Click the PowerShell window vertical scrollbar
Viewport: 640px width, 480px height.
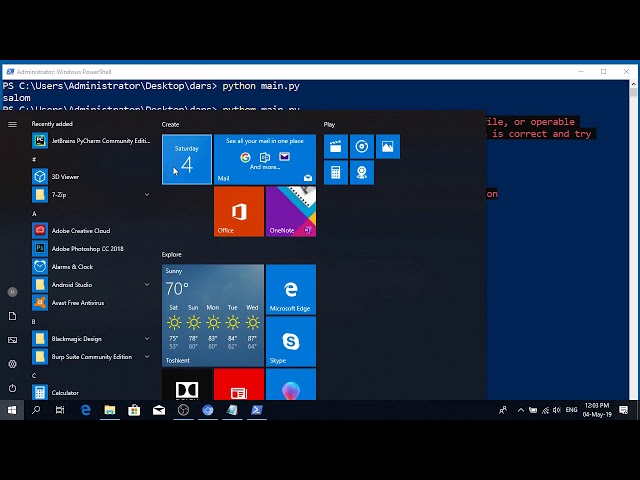633,241
